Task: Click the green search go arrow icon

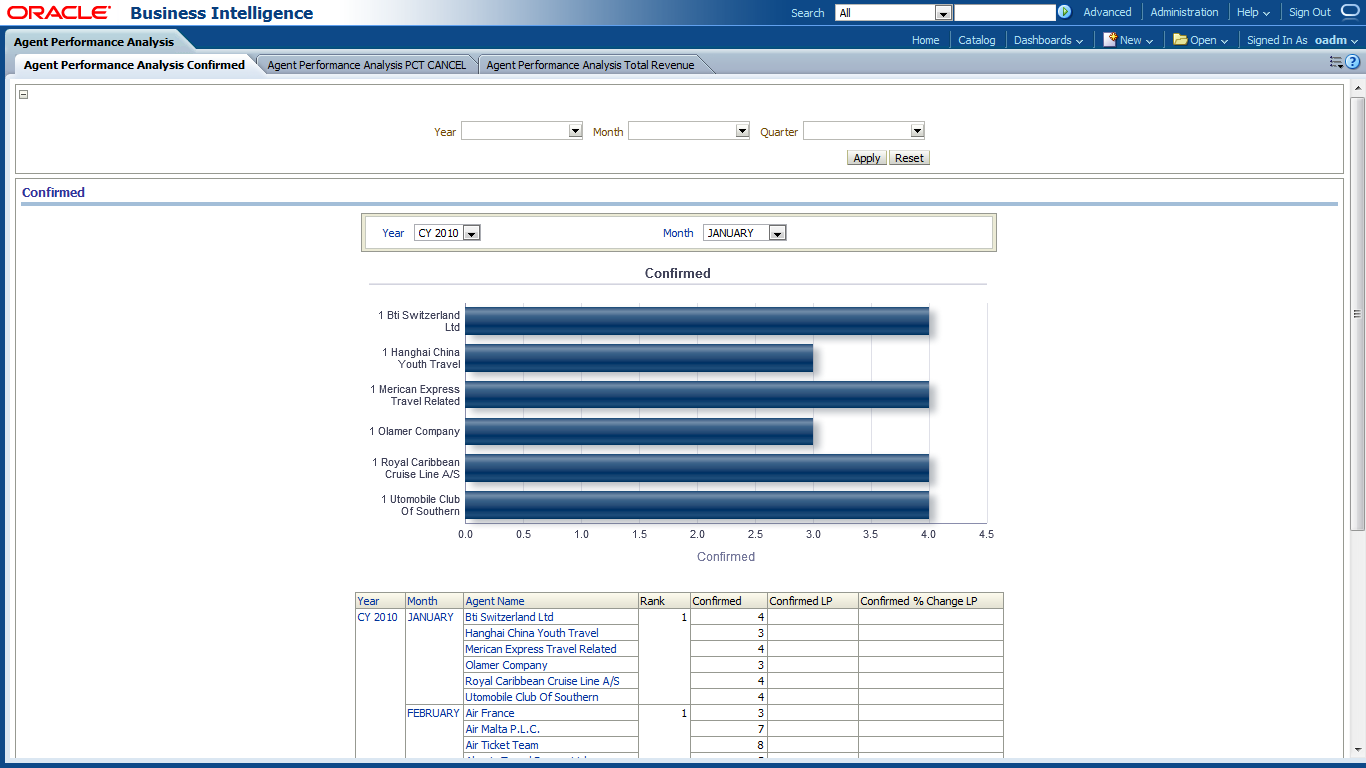Action: (x=1064, y=12)
